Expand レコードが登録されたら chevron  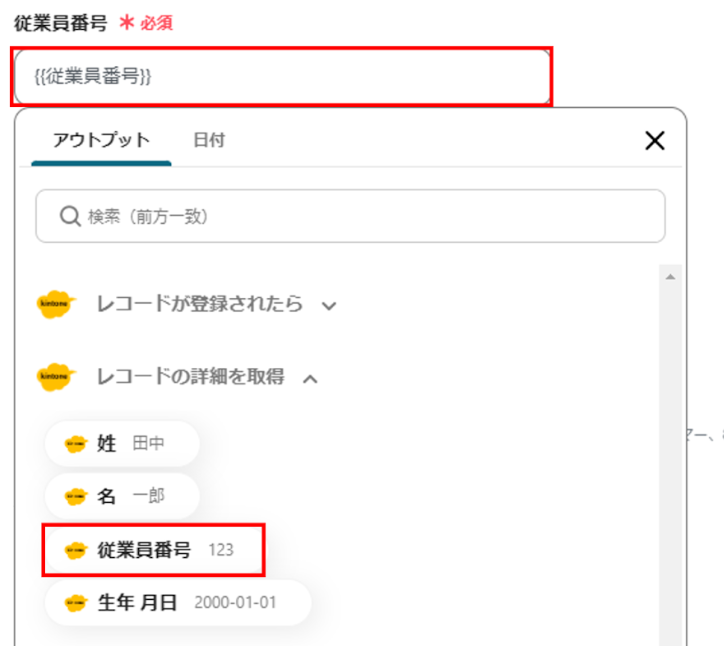click(x=329, y=306)
